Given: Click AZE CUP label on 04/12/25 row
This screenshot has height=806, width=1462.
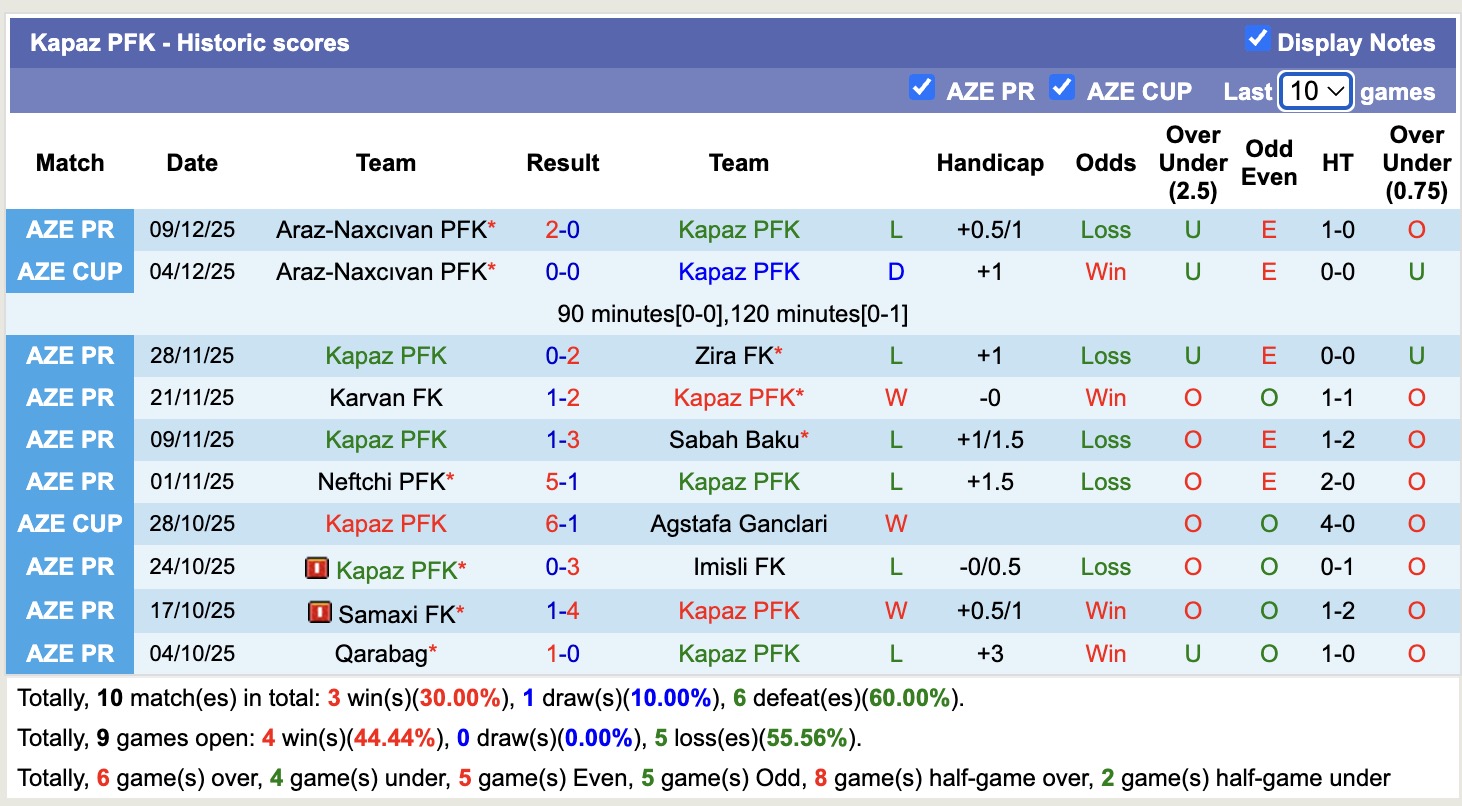Looking at the screenshot, I should click(x=70, y=272).
